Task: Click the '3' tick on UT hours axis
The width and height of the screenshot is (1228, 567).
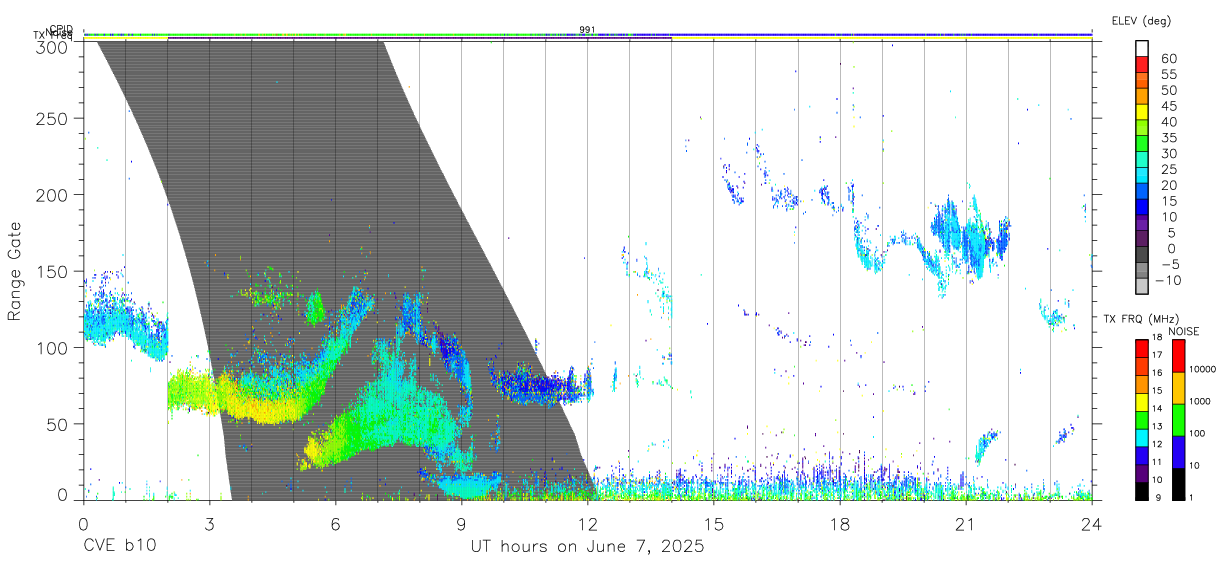Action: (210, 524)
